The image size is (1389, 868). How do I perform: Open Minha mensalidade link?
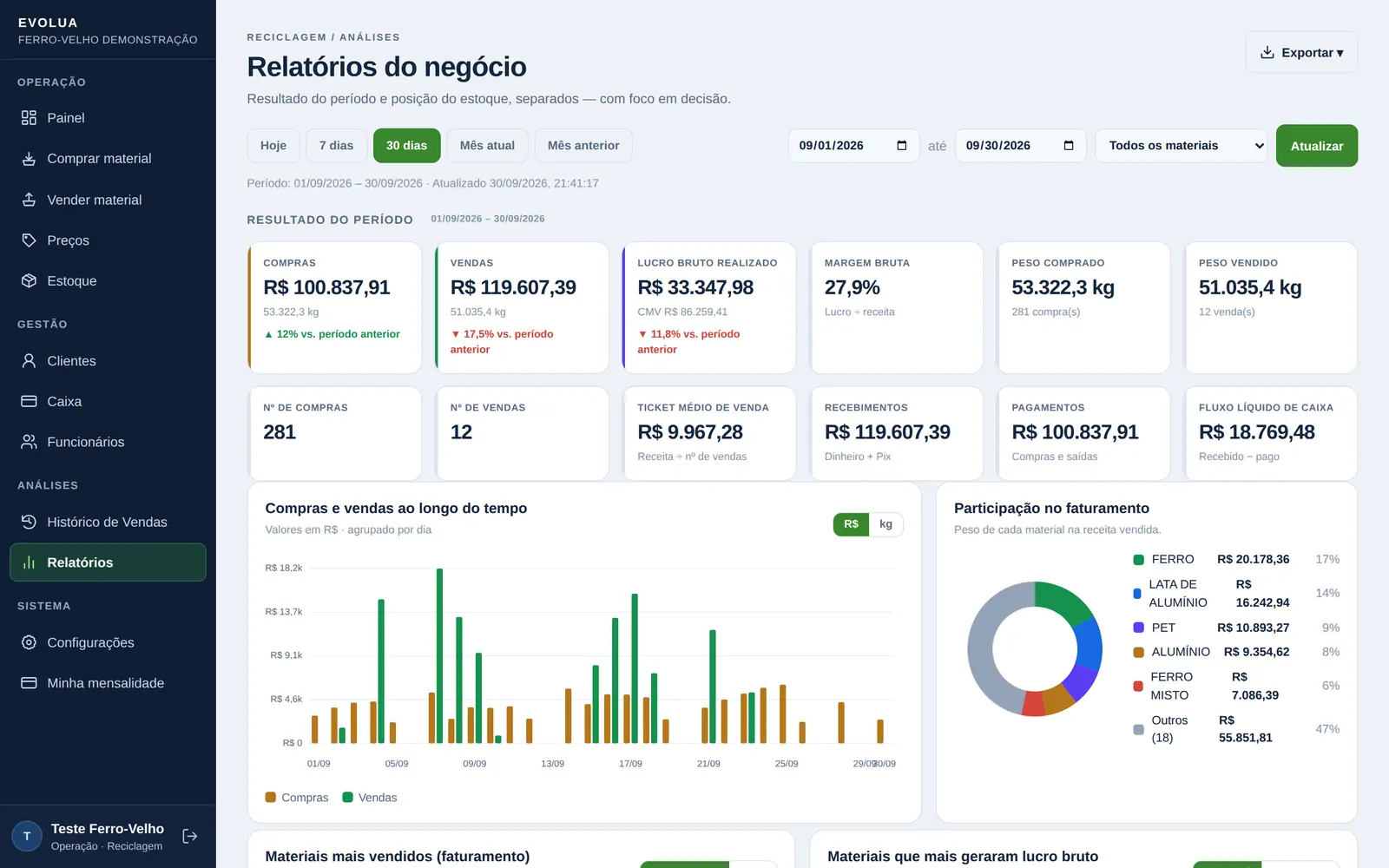click(x=108, y=683)
